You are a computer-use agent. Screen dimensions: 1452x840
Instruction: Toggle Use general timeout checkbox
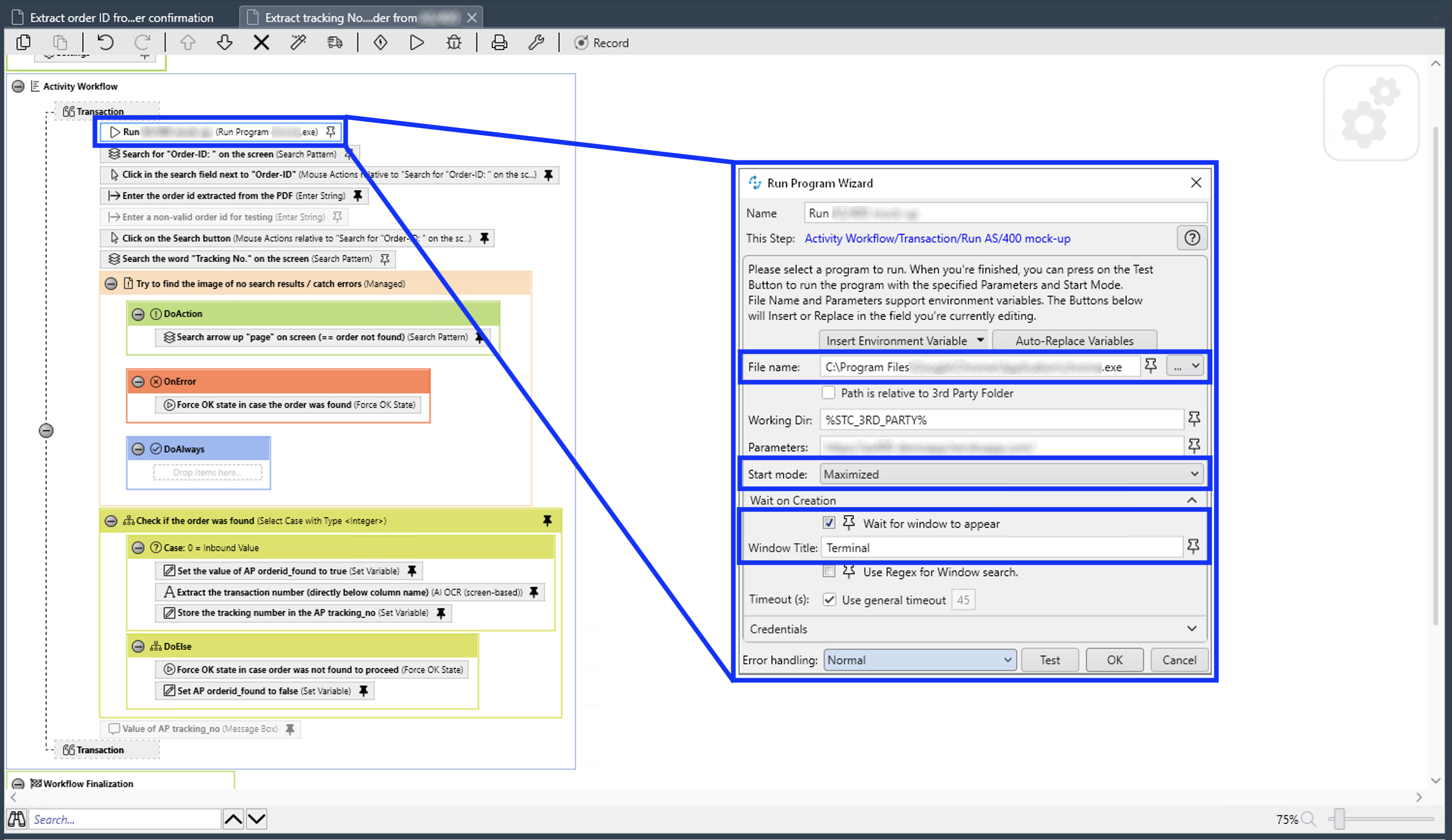pyautogui.click(x=829, y=600)
